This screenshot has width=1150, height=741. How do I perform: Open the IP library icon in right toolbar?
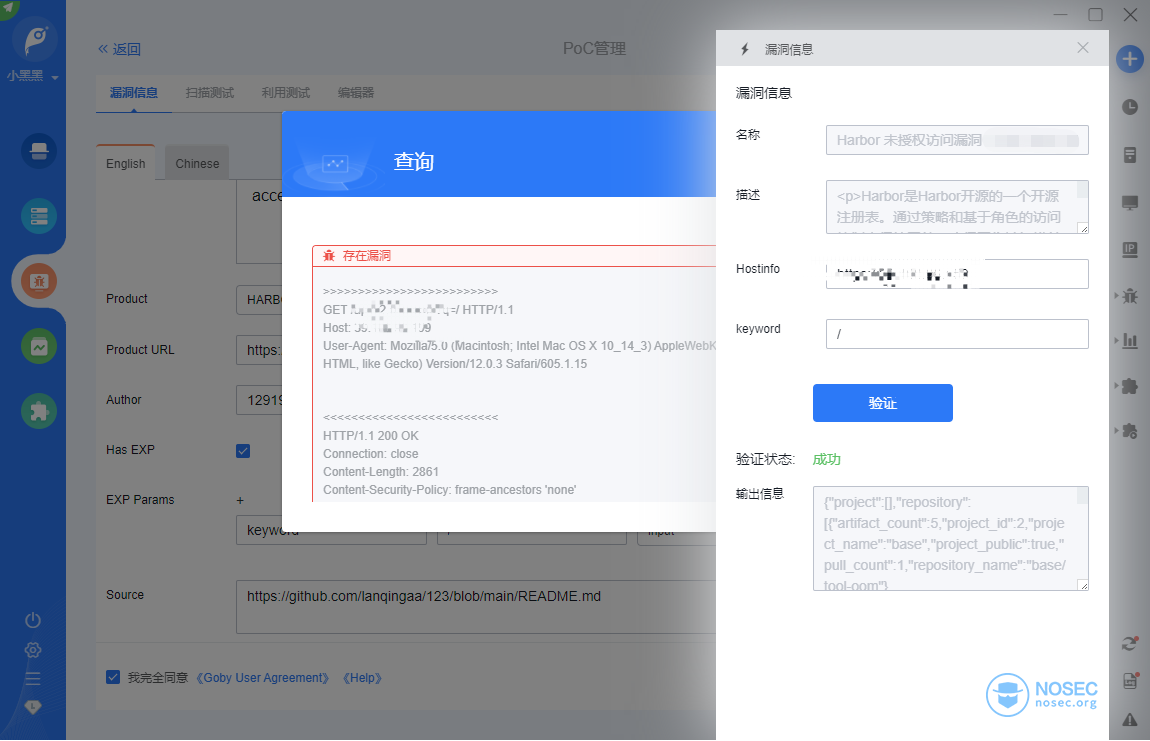coord(1129,250)
